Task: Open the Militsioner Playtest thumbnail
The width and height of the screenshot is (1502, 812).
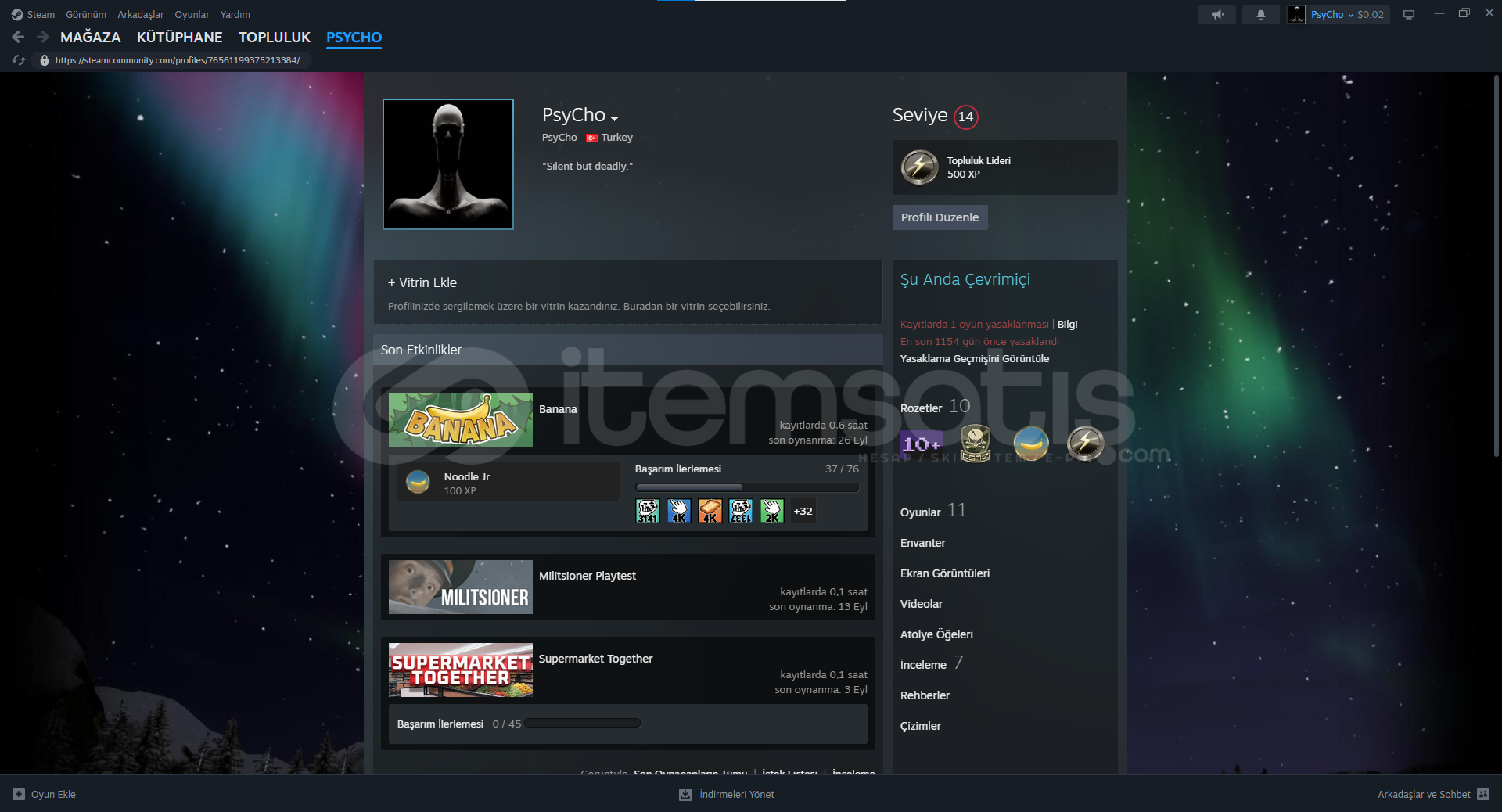Action: (461, 587)
